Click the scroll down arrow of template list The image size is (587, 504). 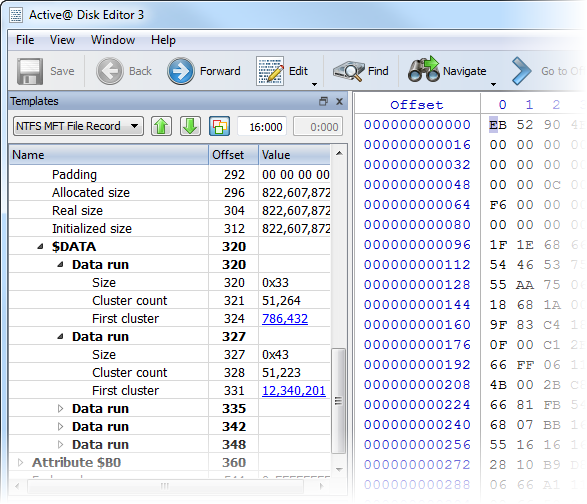pyautogui.click(x=339, y=469)
